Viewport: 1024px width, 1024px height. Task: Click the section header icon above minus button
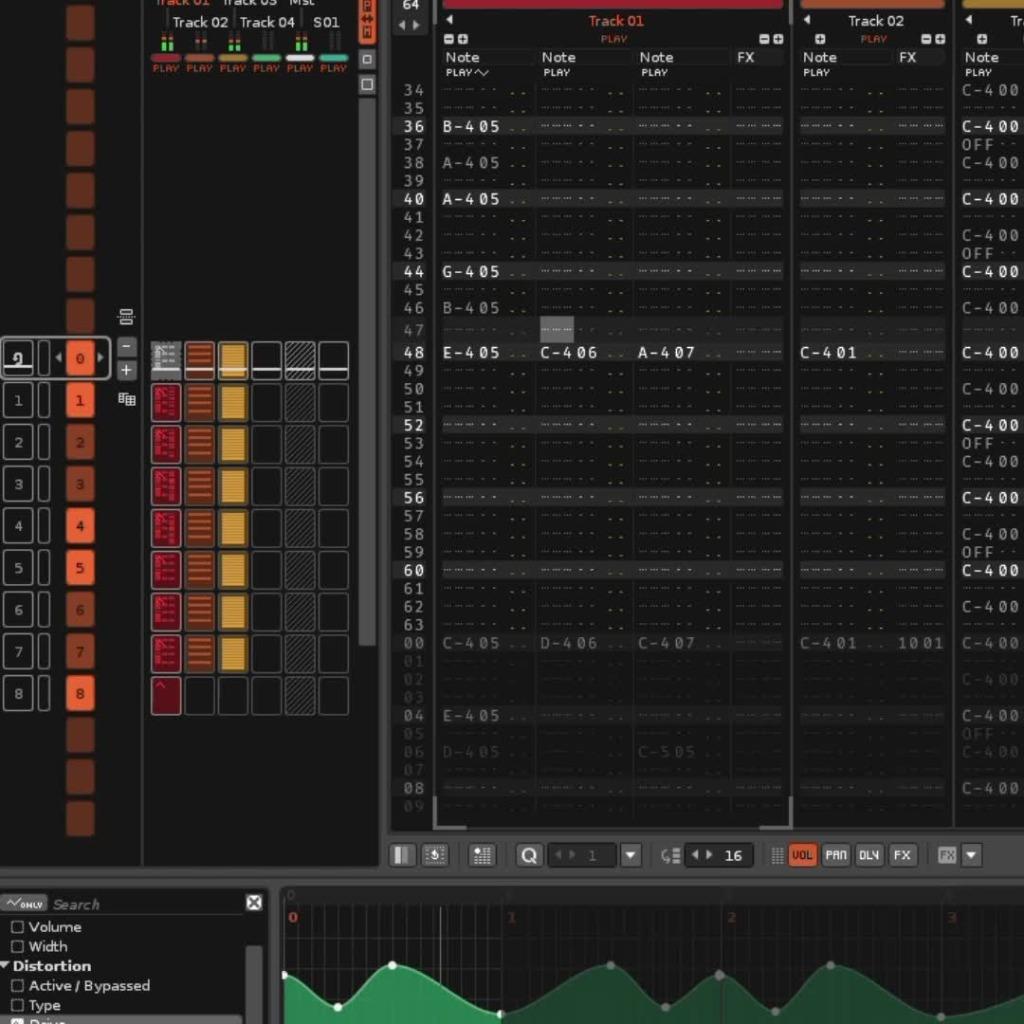126,317
